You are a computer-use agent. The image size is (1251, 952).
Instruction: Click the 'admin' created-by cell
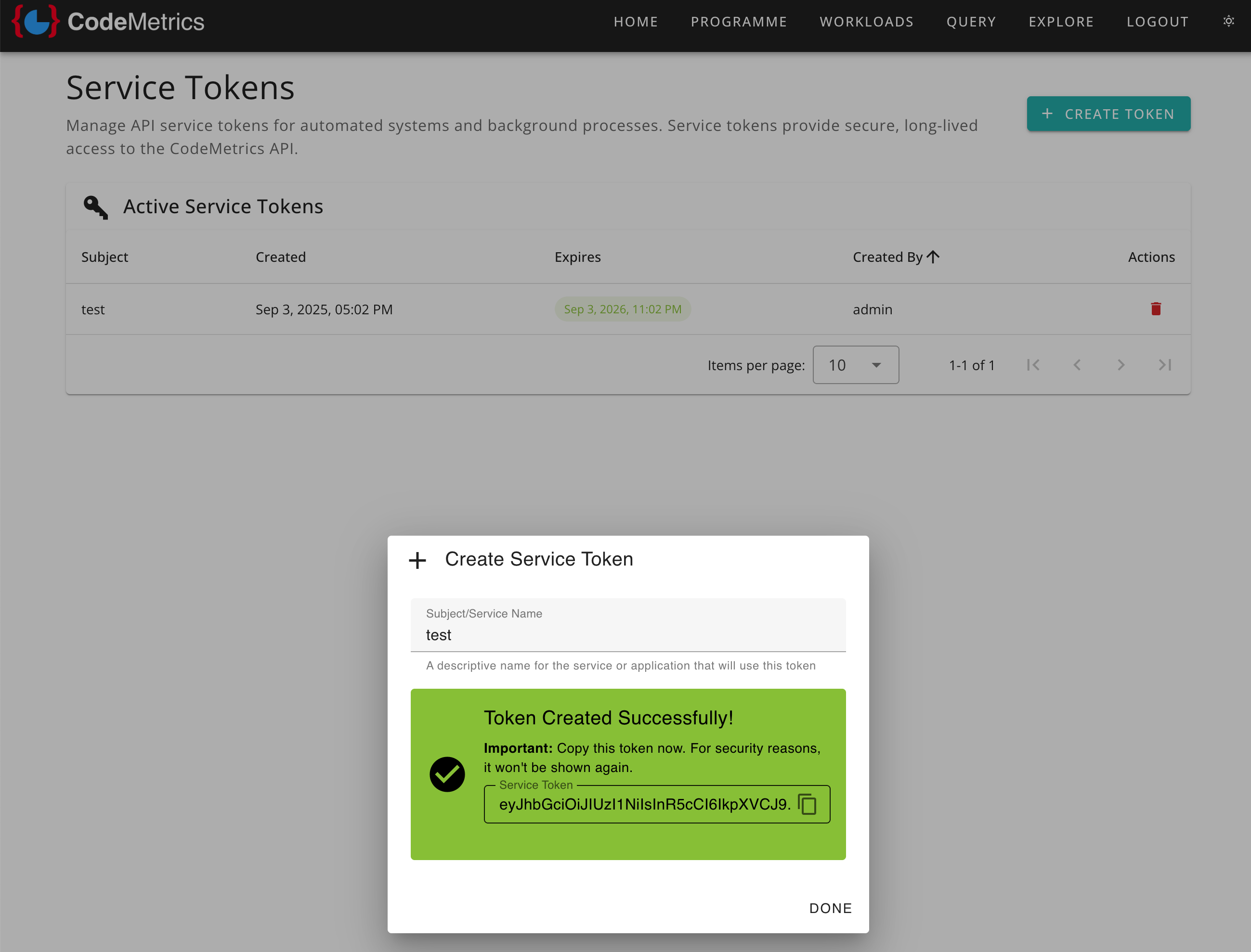(x=873, y=309)
